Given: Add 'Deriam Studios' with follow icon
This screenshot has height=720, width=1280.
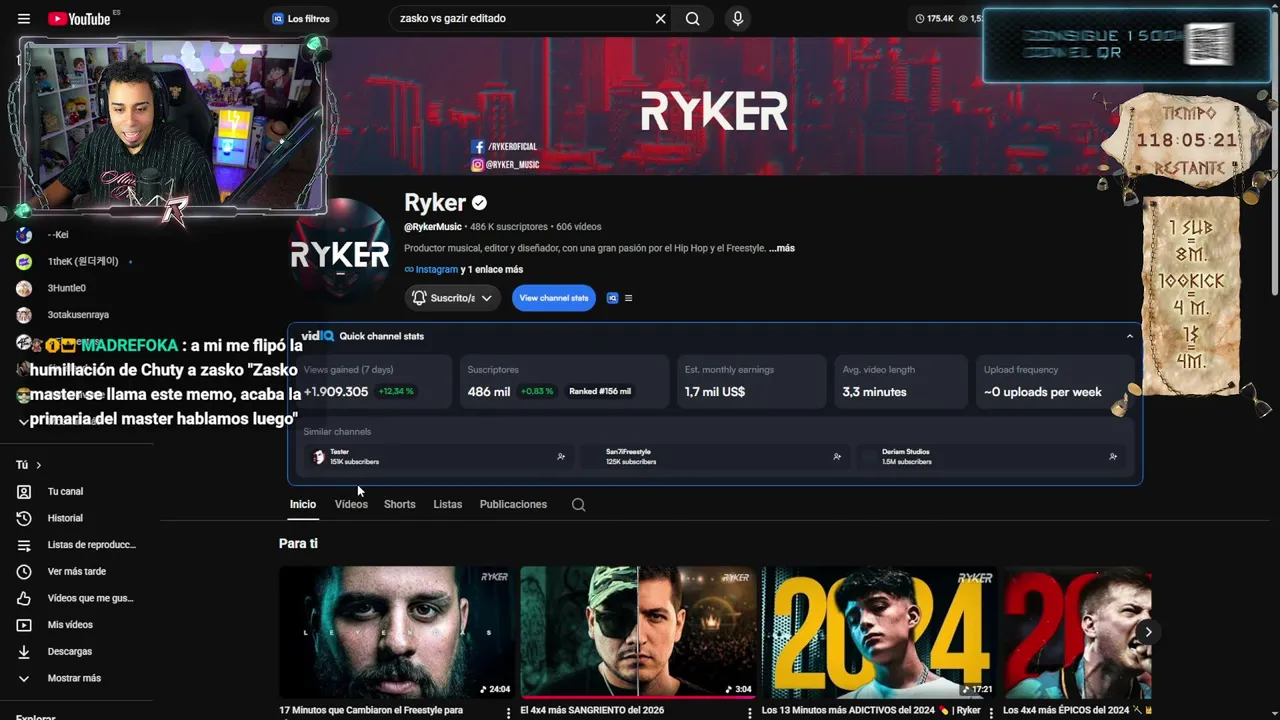Looking at the screenshot, I should tap(1113, 457).
